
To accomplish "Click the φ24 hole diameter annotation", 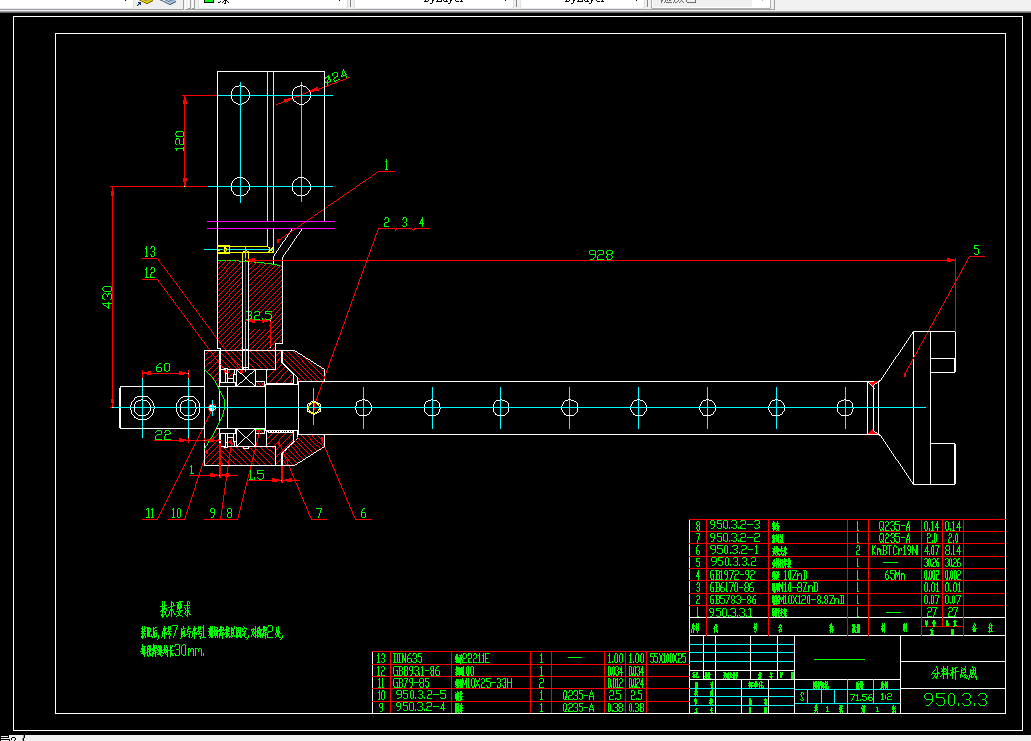I will pyautogui.click(x=336, y=78).
